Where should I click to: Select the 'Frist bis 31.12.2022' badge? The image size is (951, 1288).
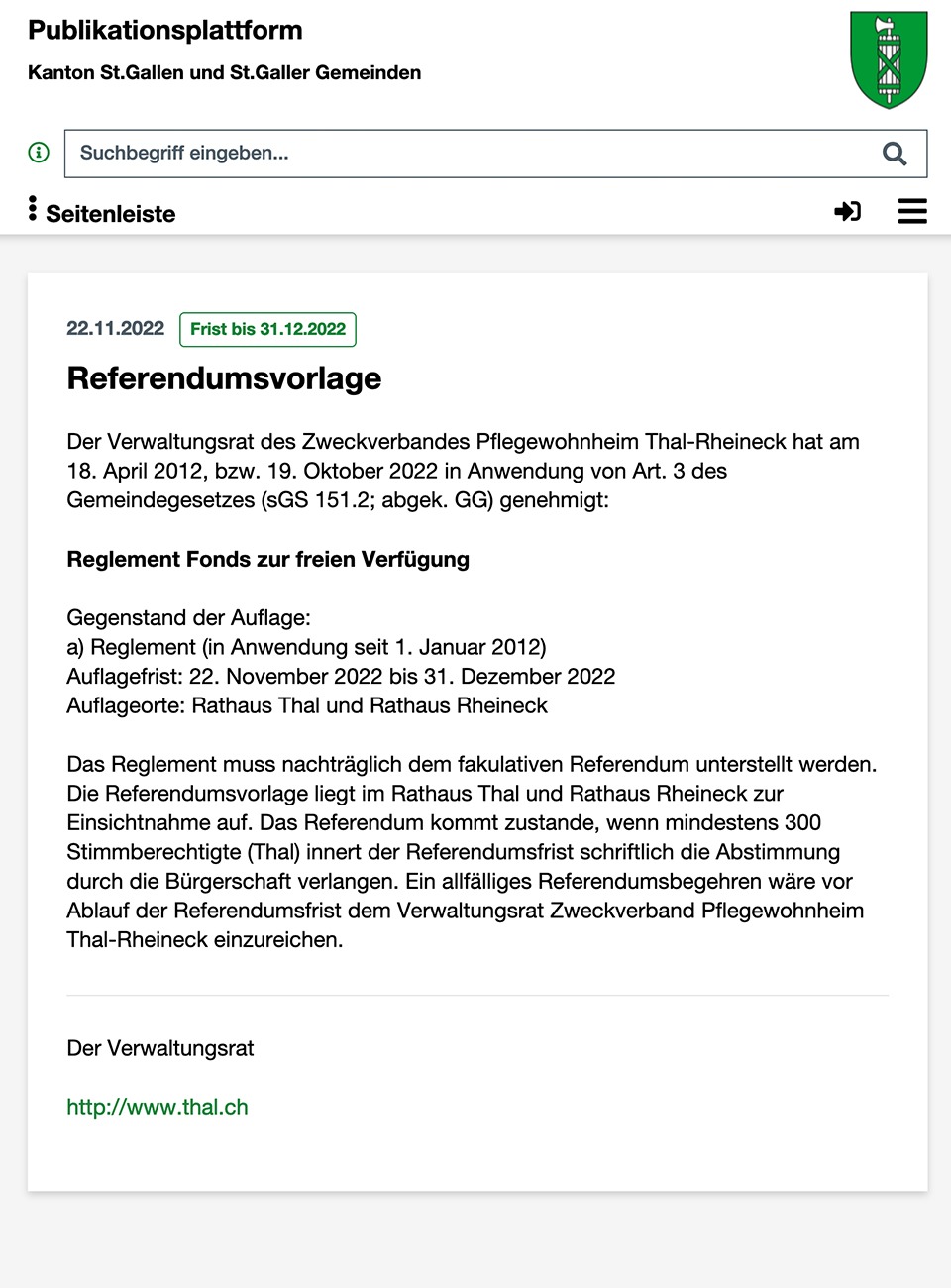coord(267,329)
